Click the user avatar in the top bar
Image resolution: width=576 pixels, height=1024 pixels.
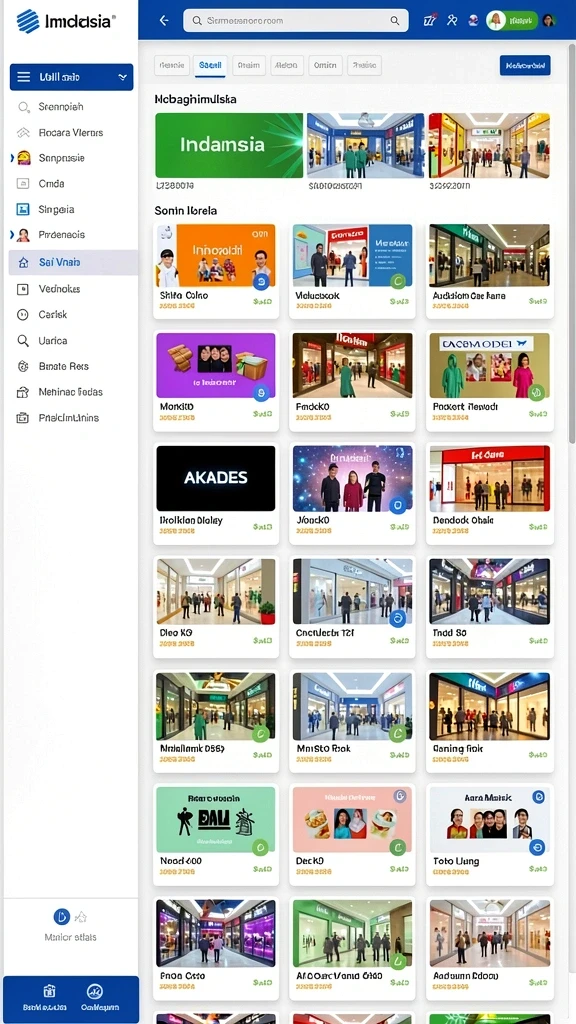pyautogui.click(x=549, y=20)
